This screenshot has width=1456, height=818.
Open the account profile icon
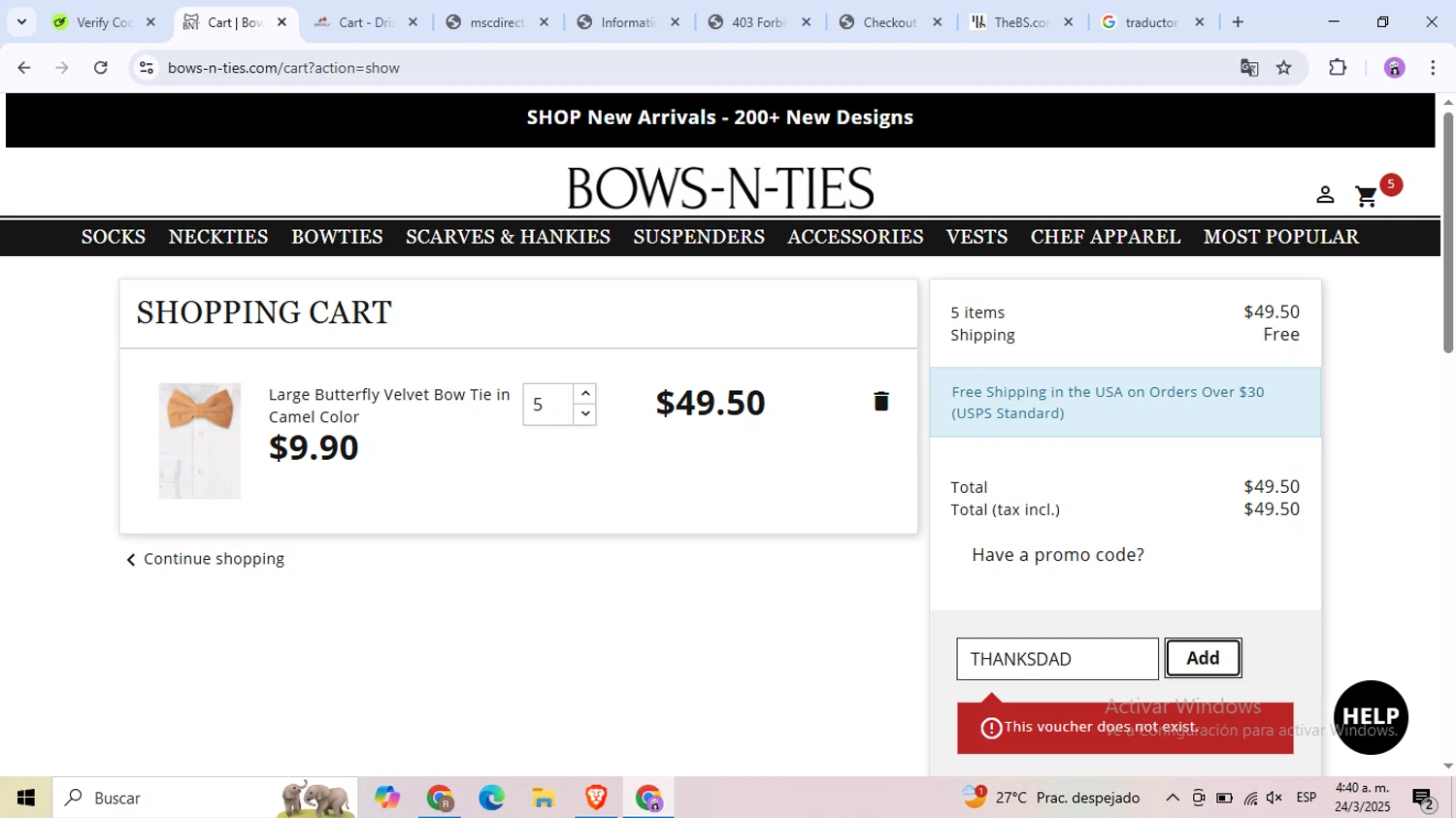click(x=1325, y=195)
